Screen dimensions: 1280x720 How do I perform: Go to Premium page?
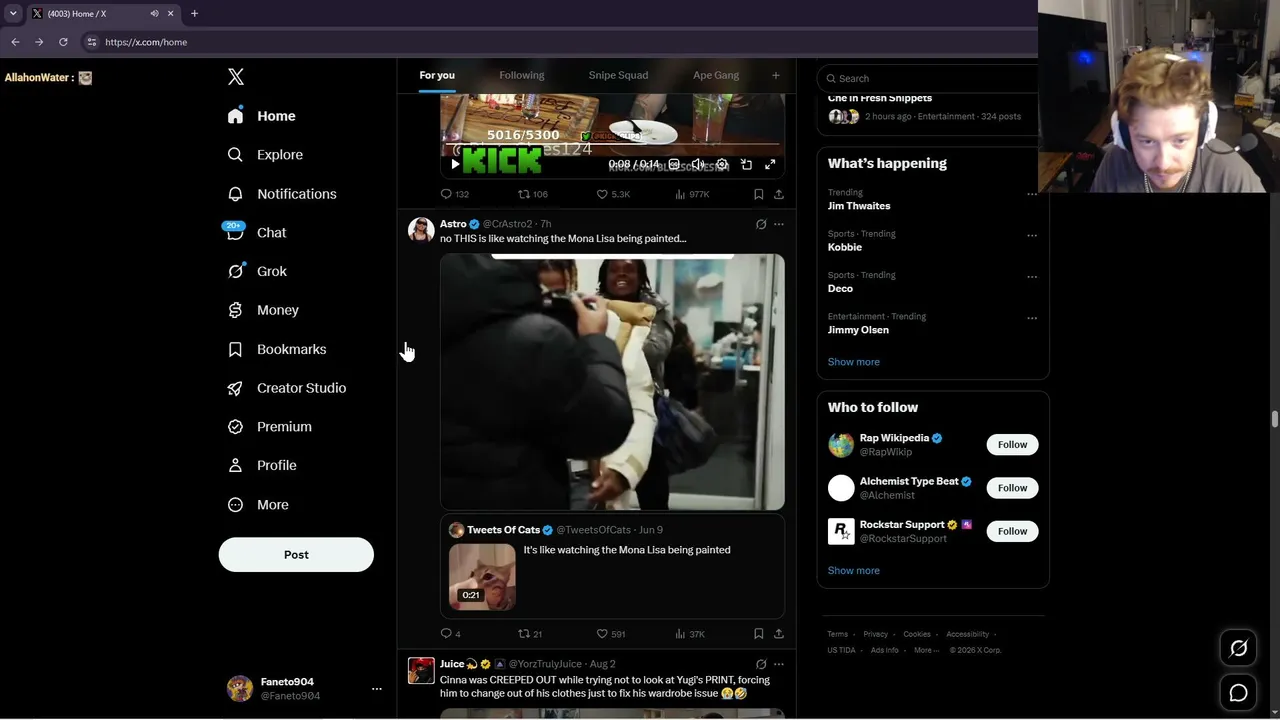(270, 427)
